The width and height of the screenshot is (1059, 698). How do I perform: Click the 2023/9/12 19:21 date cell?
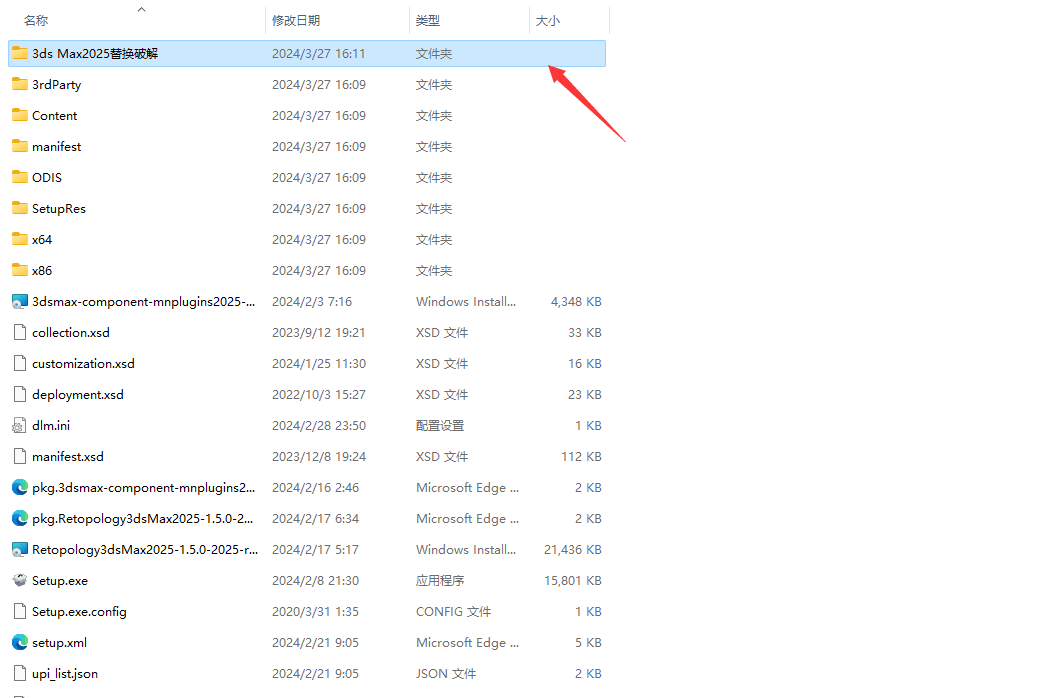click(x=319, y=332)
